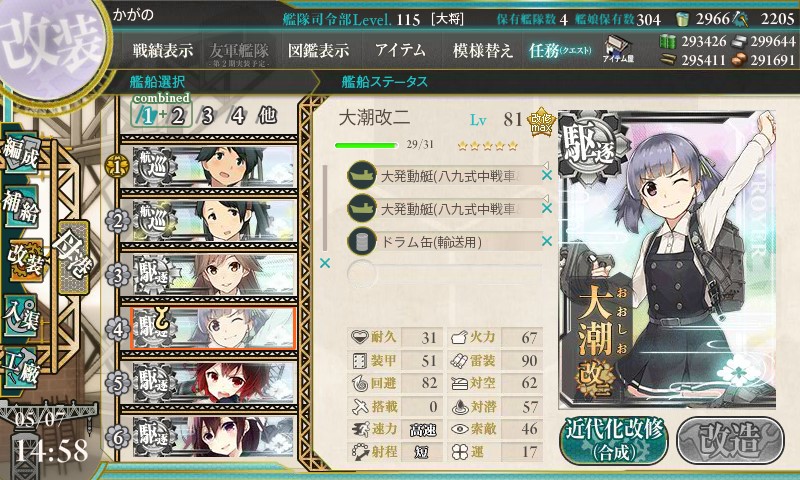The width and height of the screenshot is (800, 480).
Task: Open the 任務(クエスト) quest menu
Action: pyautogui.click(x=560, y=50)
